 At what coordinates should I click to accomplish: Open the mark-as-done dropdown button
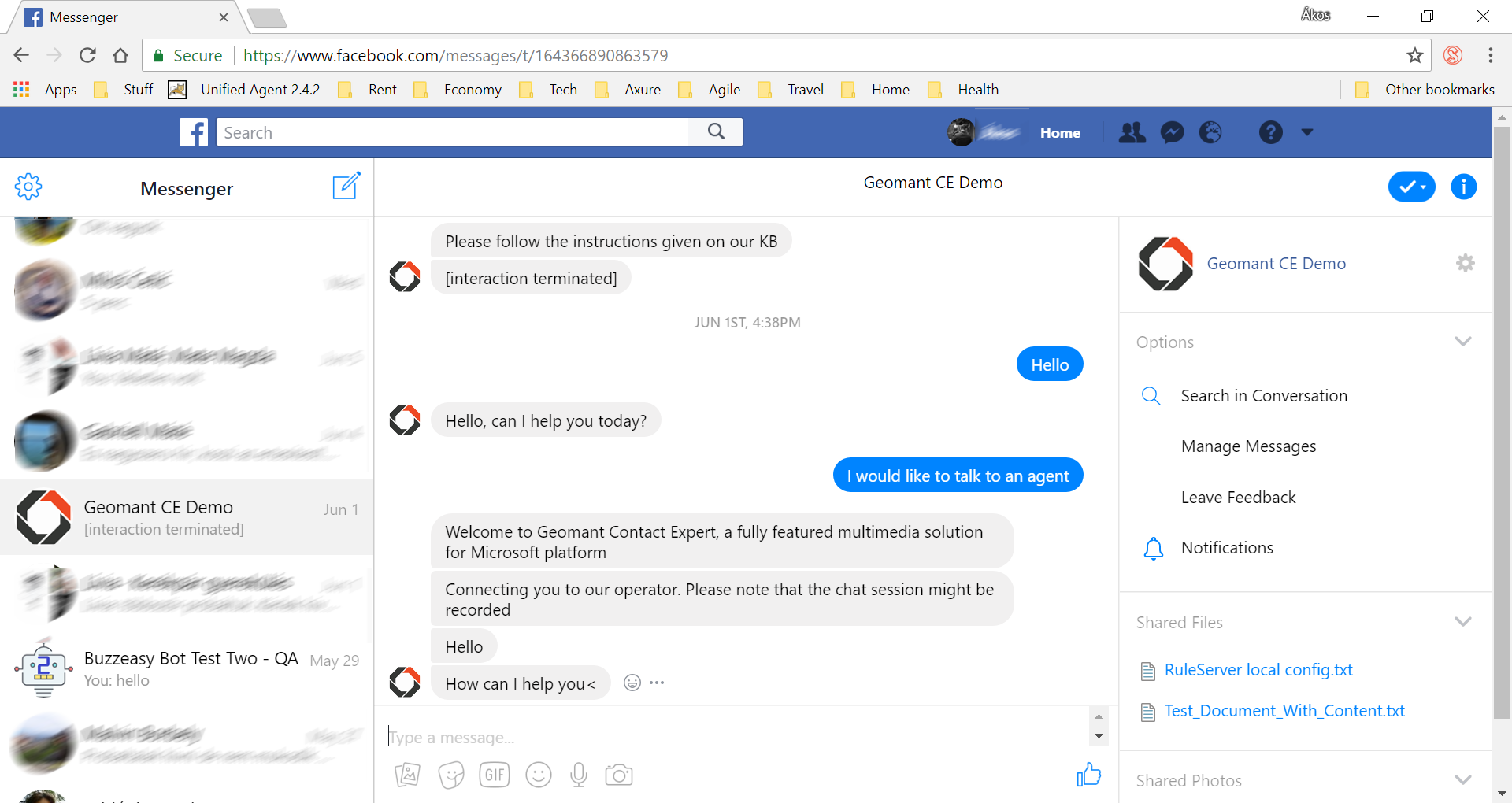1411,187
